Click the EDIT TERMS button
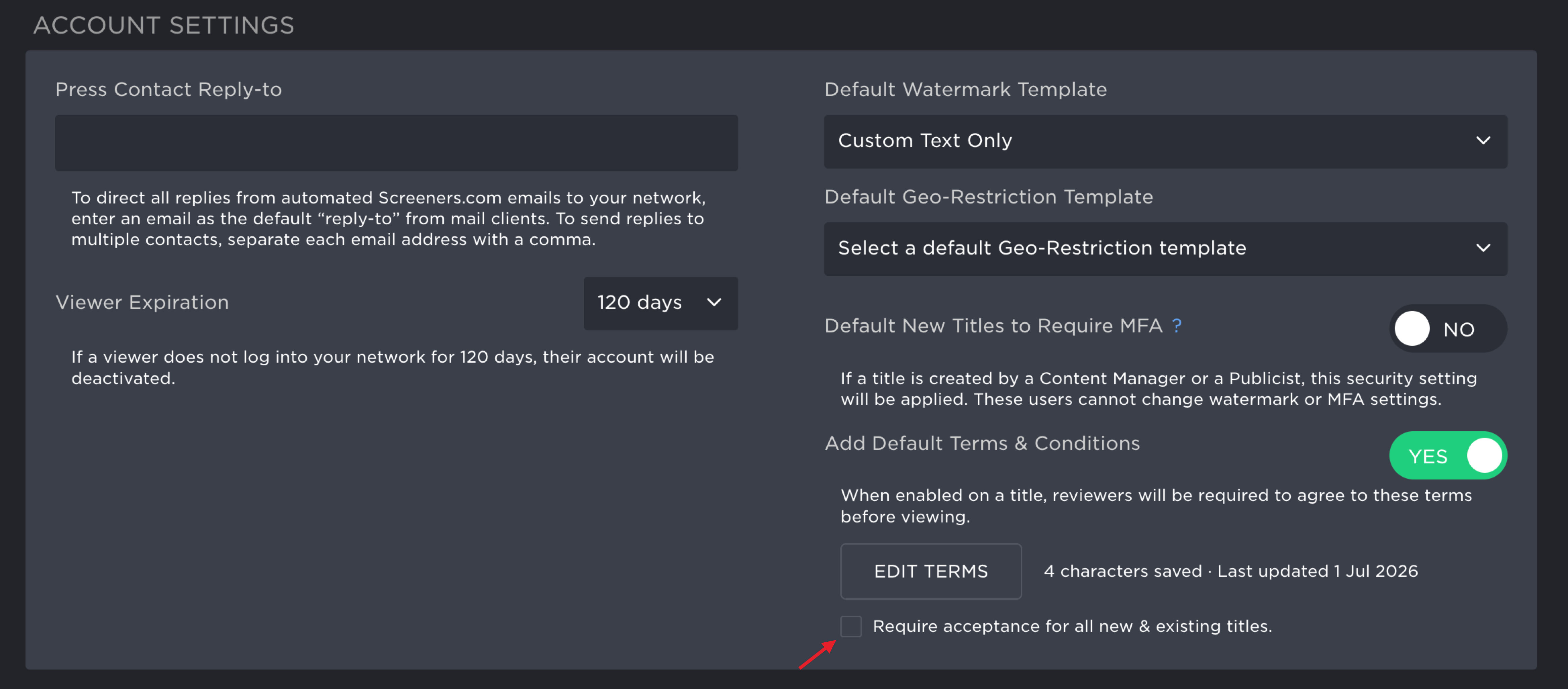 pos(931,571)
